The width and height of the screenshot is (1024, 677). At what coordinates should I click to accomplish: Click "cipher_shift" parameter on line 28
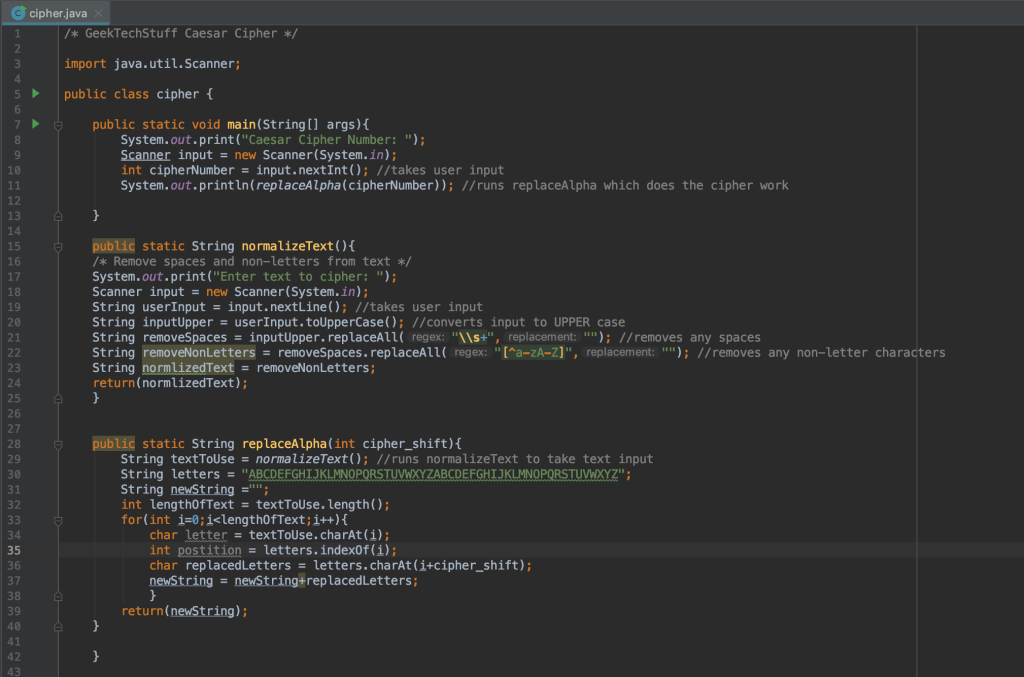click(405, 444)
